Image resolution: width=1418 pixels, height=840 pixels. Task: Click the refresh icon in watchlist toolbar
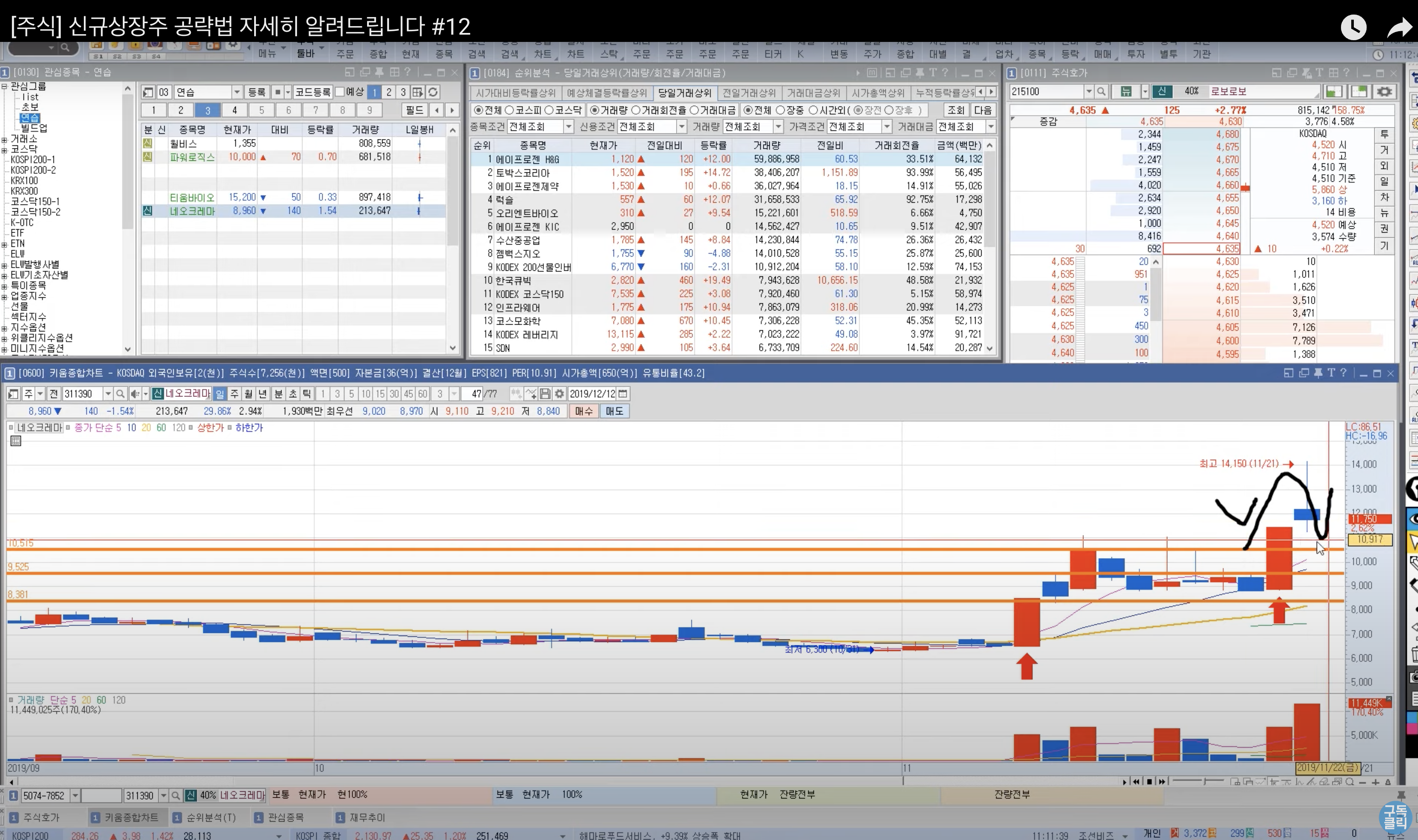(x=433, y=92)
